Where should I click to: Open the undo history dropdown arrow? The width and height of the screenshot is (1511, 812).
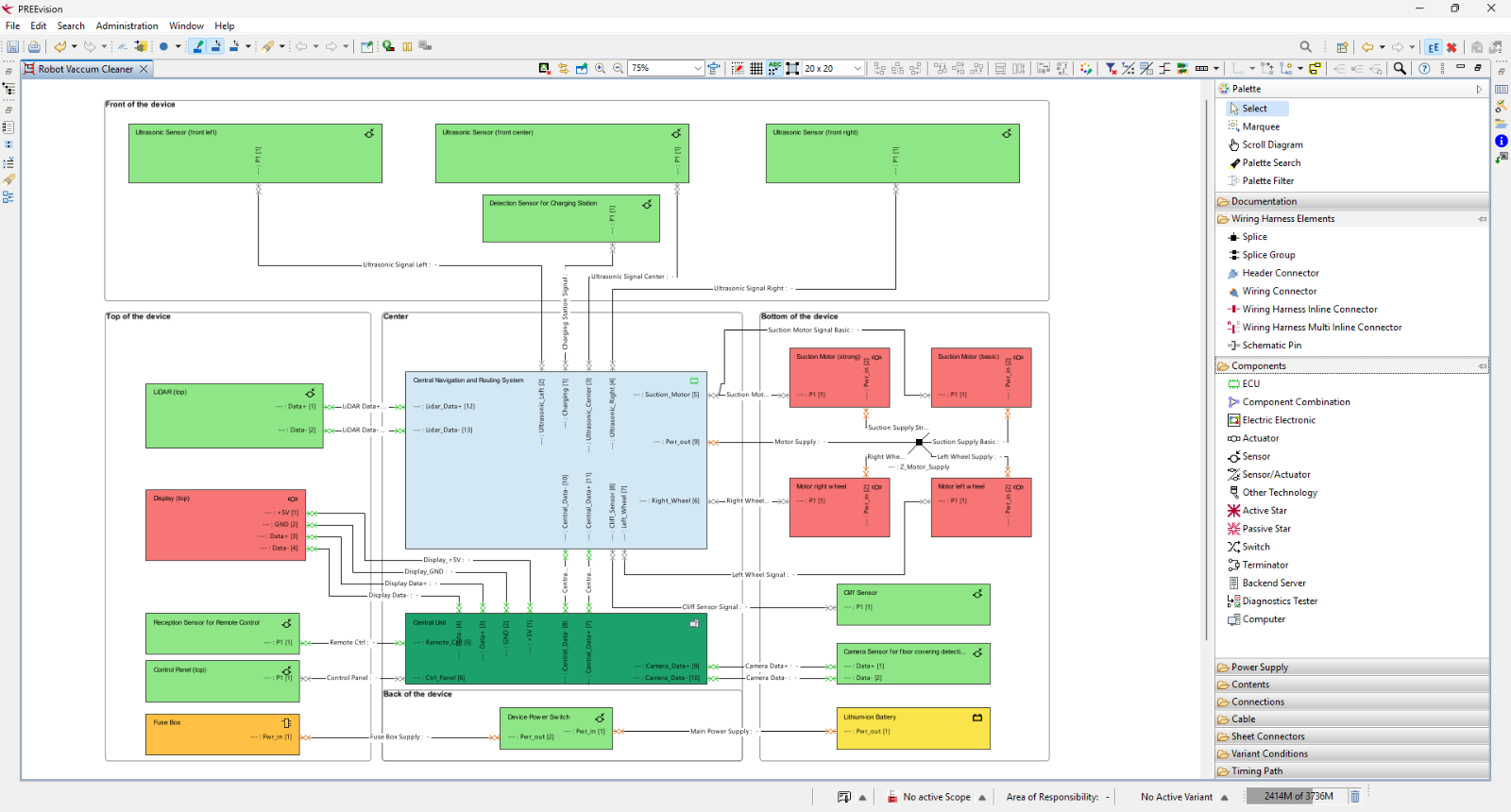(x=74, y=46)
